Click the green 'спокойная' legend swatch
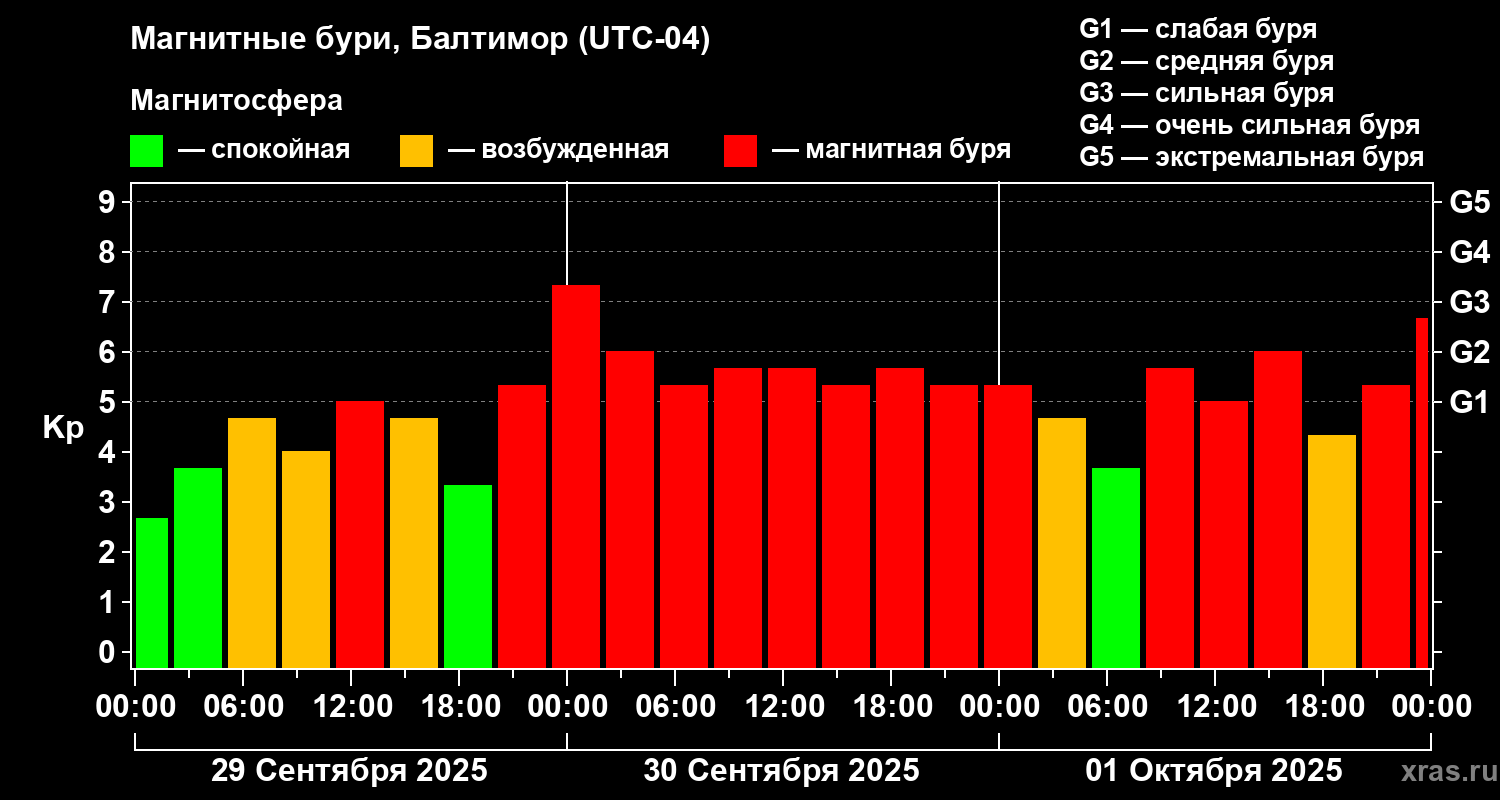The width and height of the screenshot is (1500, 800). (146, 151)
